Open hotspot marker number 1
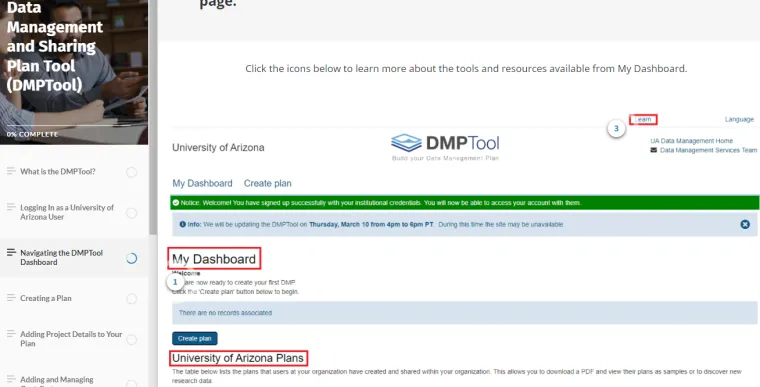The width and height of the screenshot is (760, 387). tap(175, 282)
